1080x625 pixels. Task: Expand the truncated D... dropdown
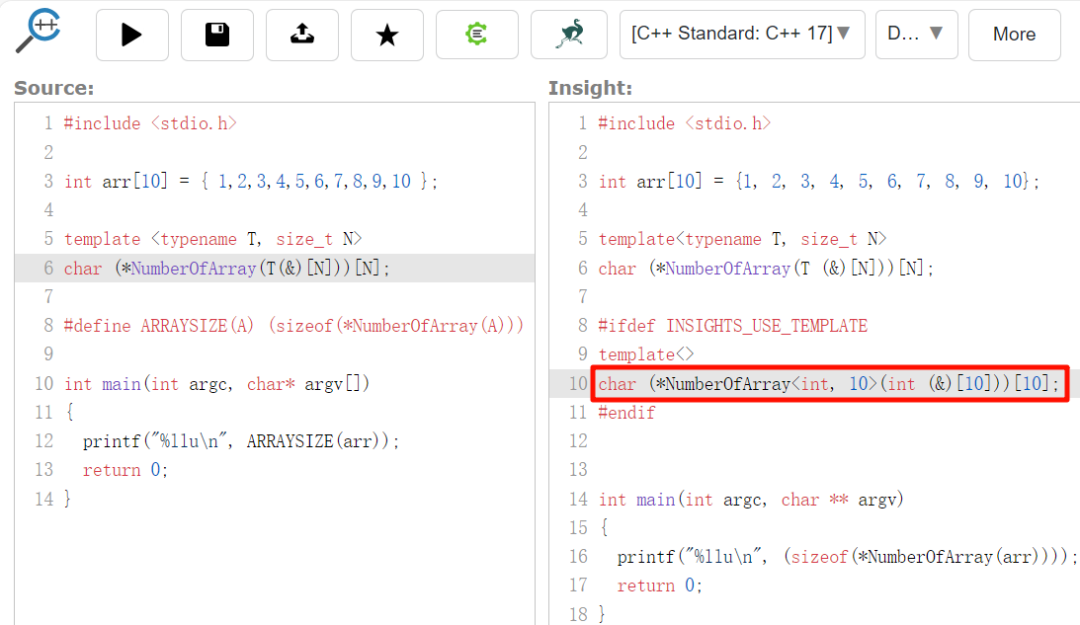point(916,34)
